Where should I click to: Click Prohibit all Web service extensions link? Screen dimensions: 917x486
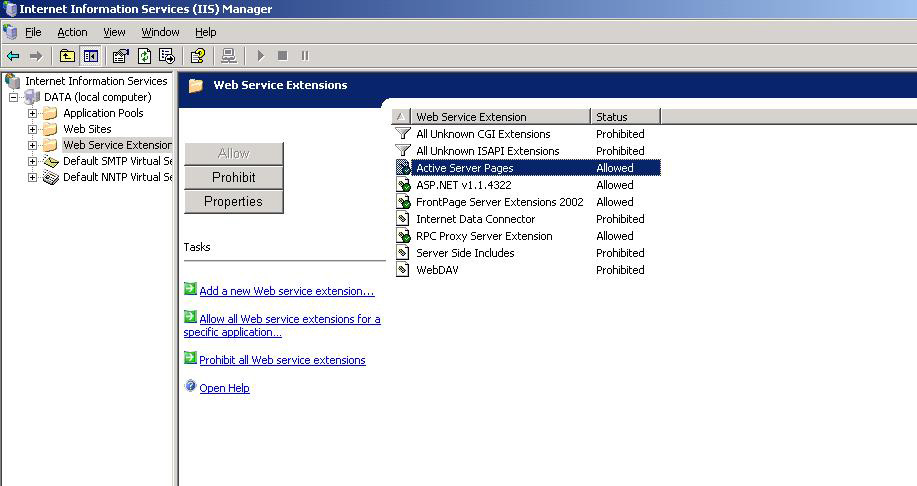click(x=282, y=360)
